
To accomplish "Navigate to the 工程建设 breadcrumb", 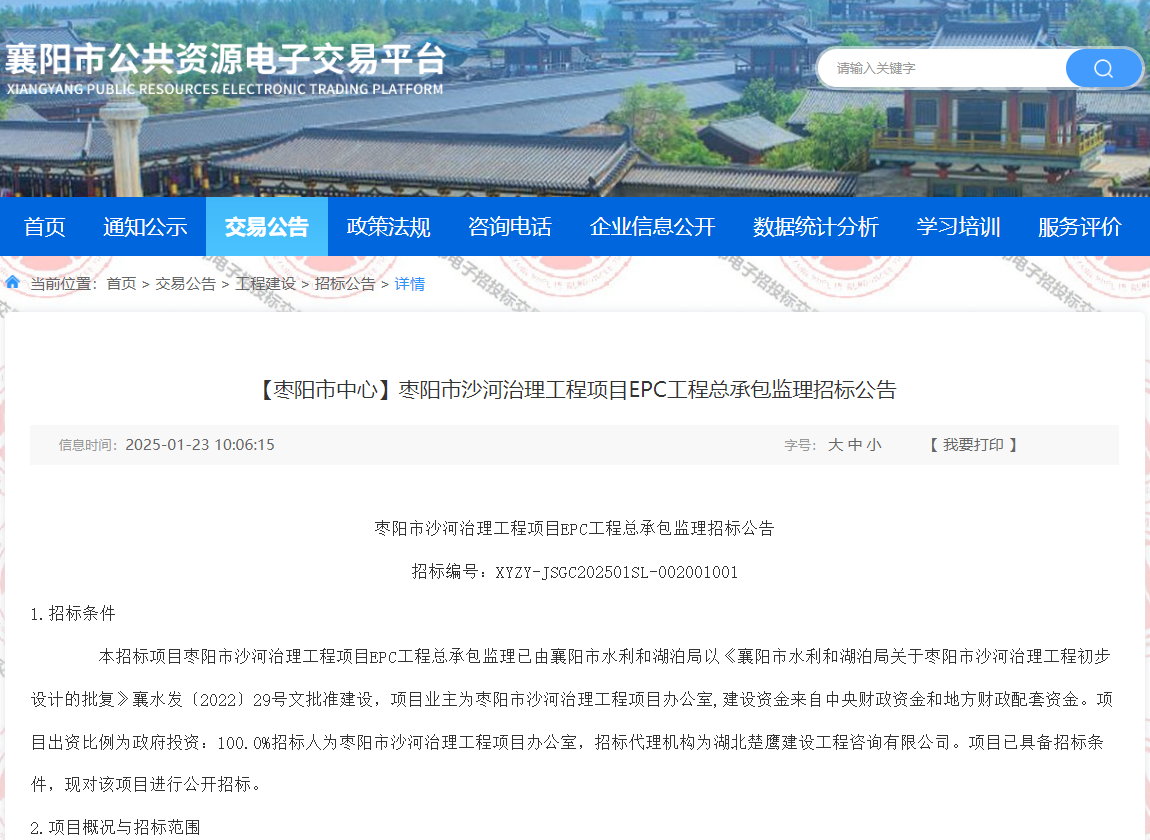I will (265, 284).
